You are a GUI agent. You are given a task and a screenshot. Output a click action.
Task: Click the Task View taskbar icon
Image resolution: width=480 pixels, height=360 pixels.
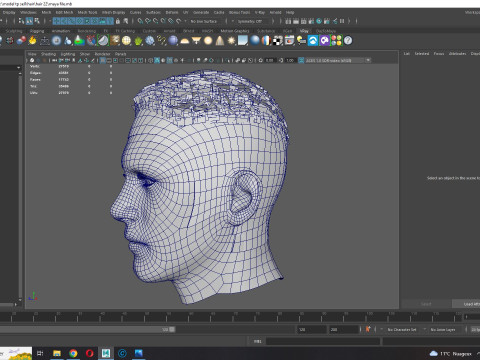(x=40, y=353)
